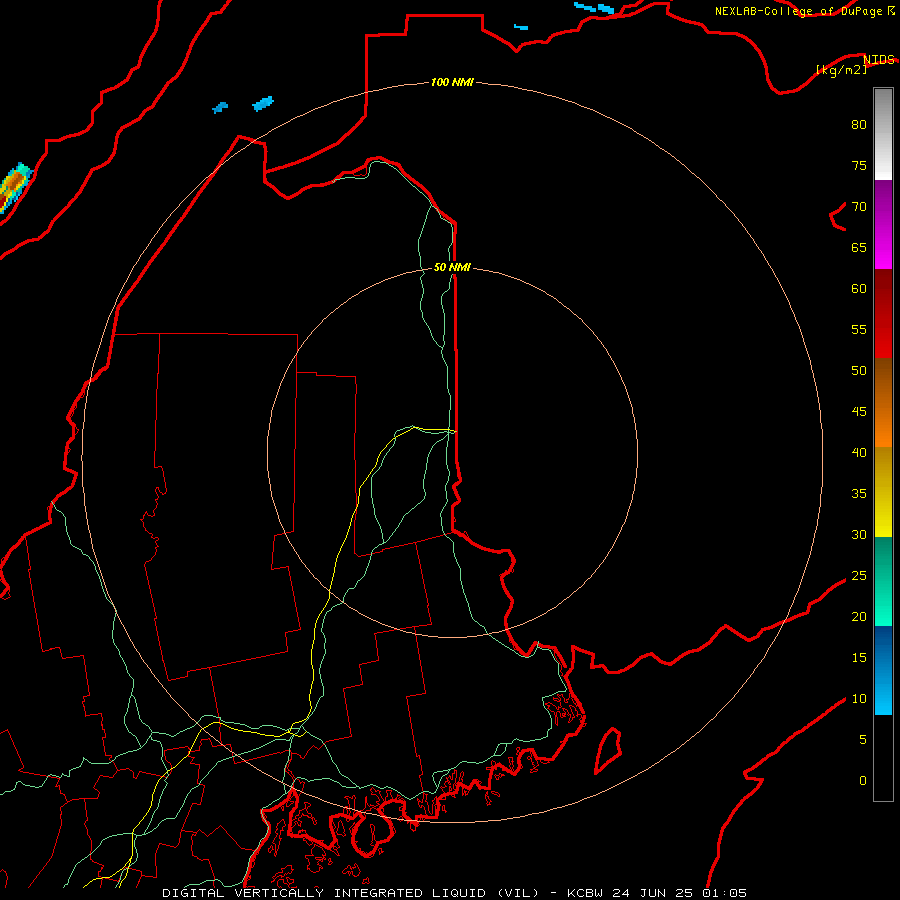Click the 65 value on the VIL scale
Viewport: 900px width, 900px height.
click(859, 248)
